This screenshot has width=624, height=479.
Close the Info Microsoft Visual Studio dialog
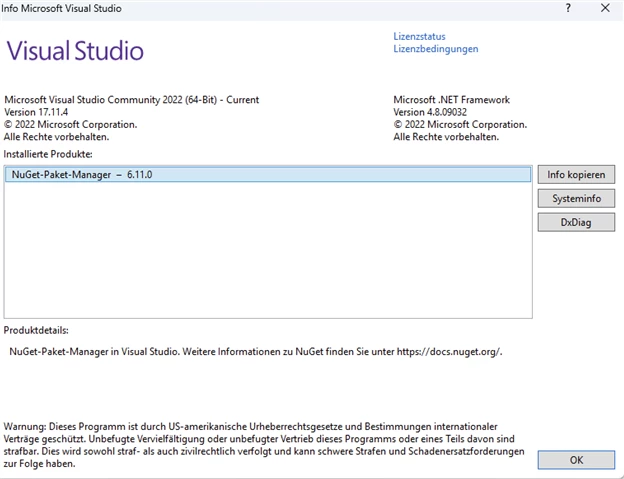pyautogui.click(x=605, y=8)
